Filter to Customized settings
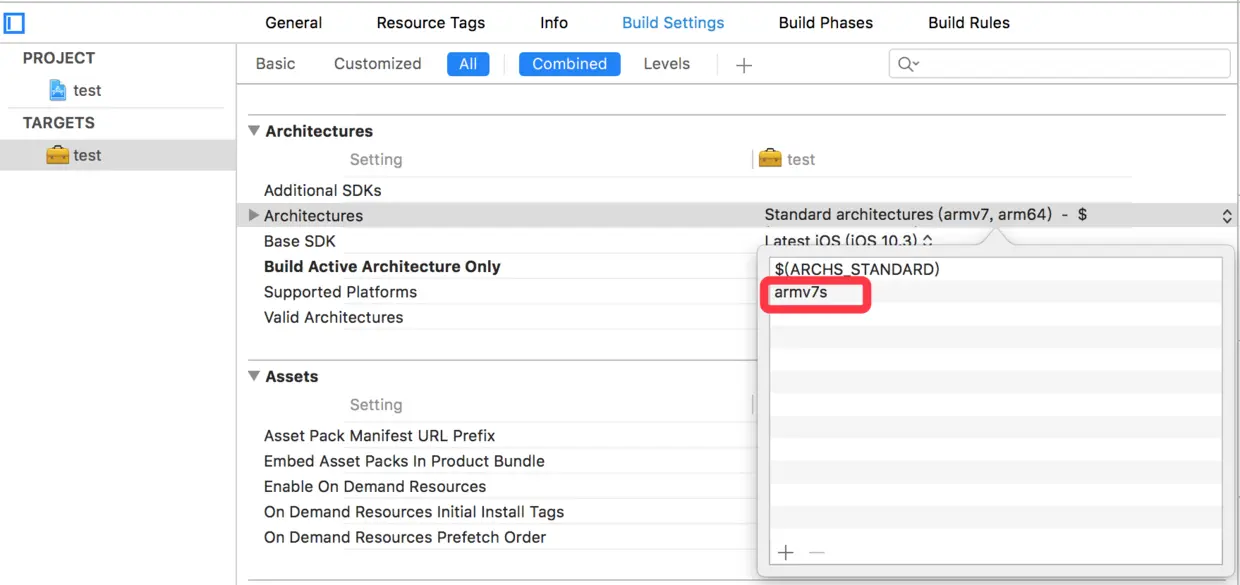The height and width of the screenshot is (585, 1240). [x=378, y=64]
